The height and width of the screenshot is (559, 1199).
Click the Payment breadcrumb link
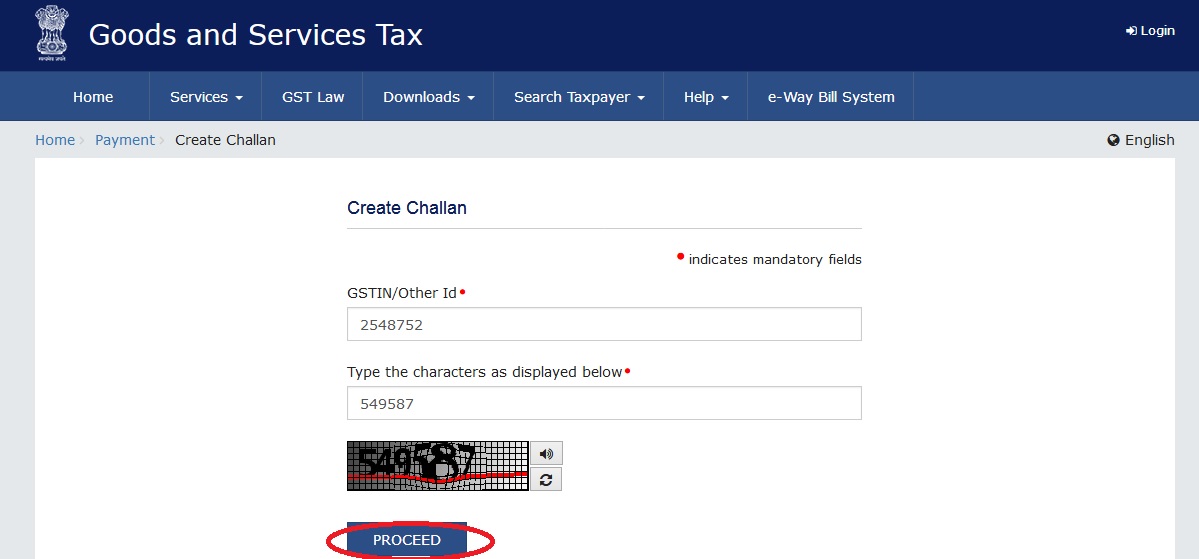(125, 140)
